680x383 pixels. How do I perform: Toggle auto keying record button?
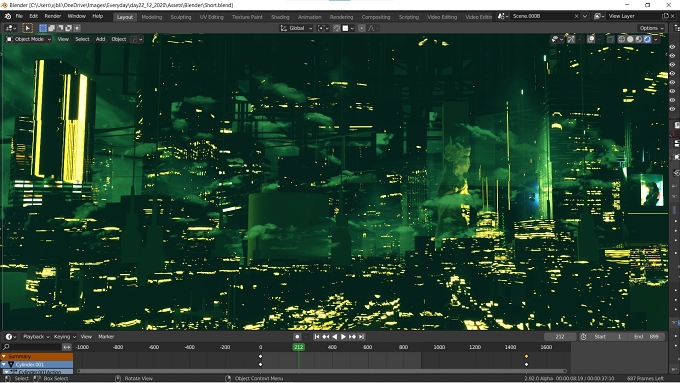pyautogui.click(x=297, y=337)
